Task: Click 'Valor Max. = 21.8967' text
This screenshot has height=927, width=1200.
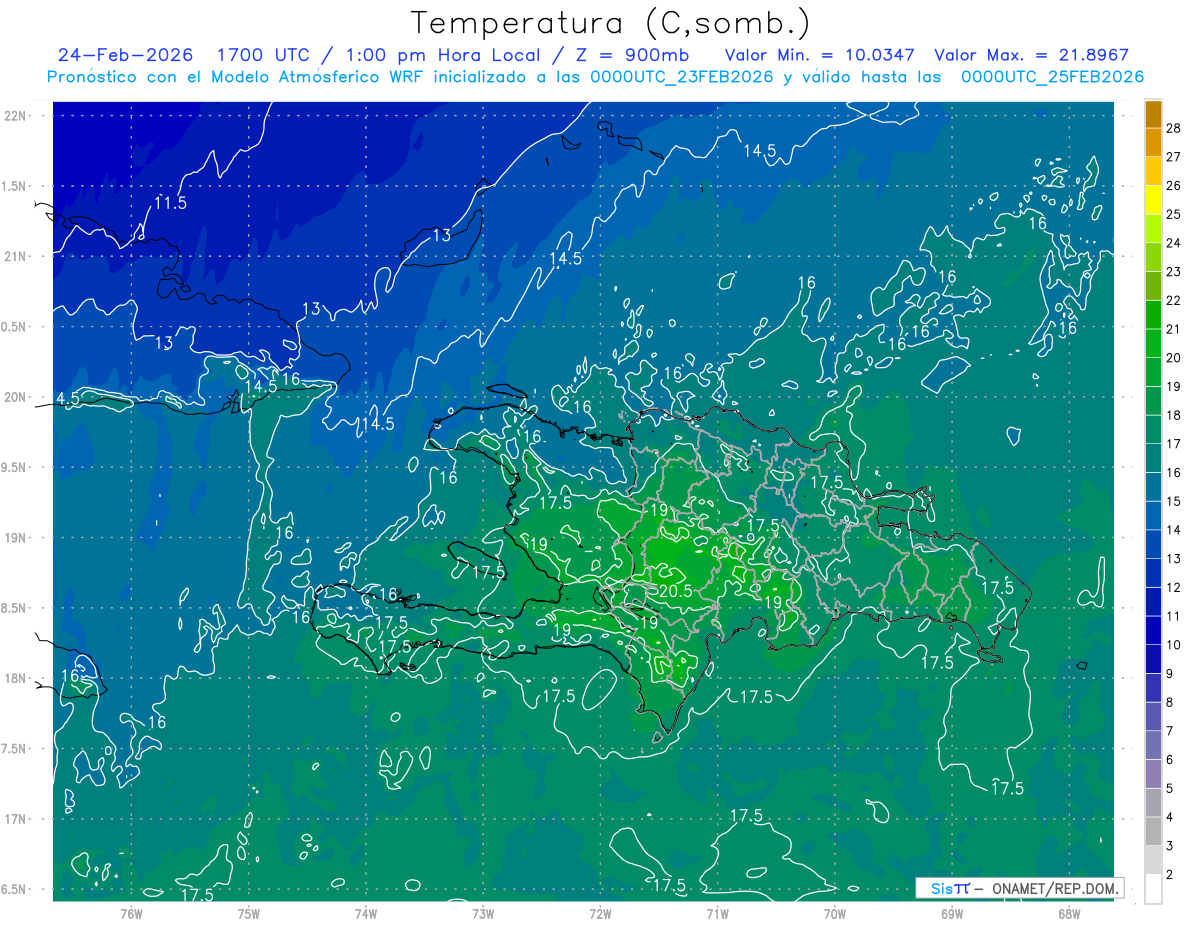Action: (1031, 55)
